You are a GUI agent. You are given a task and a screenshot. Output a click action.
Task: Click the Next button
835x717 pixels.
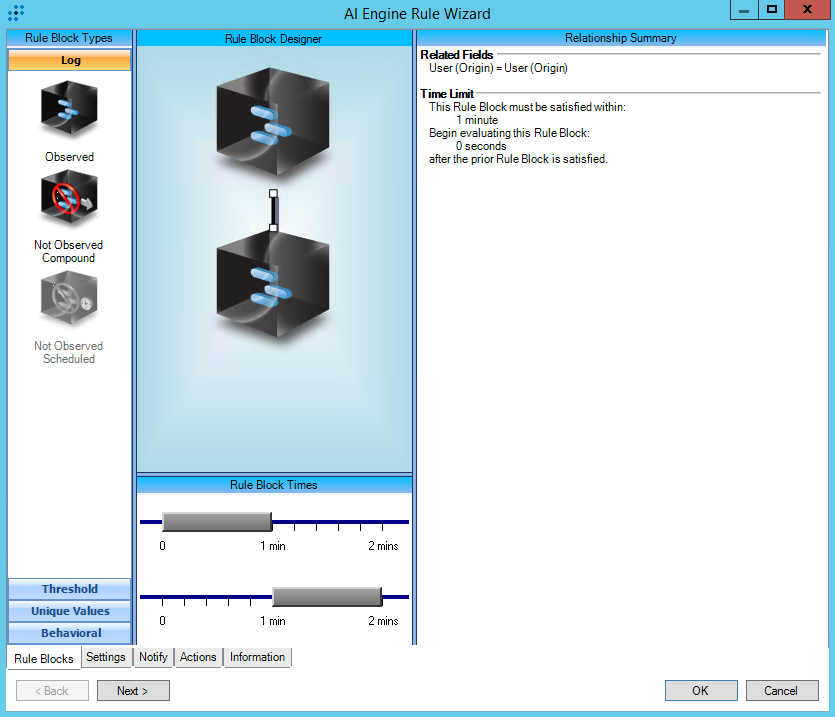click(x=133, y=691)
